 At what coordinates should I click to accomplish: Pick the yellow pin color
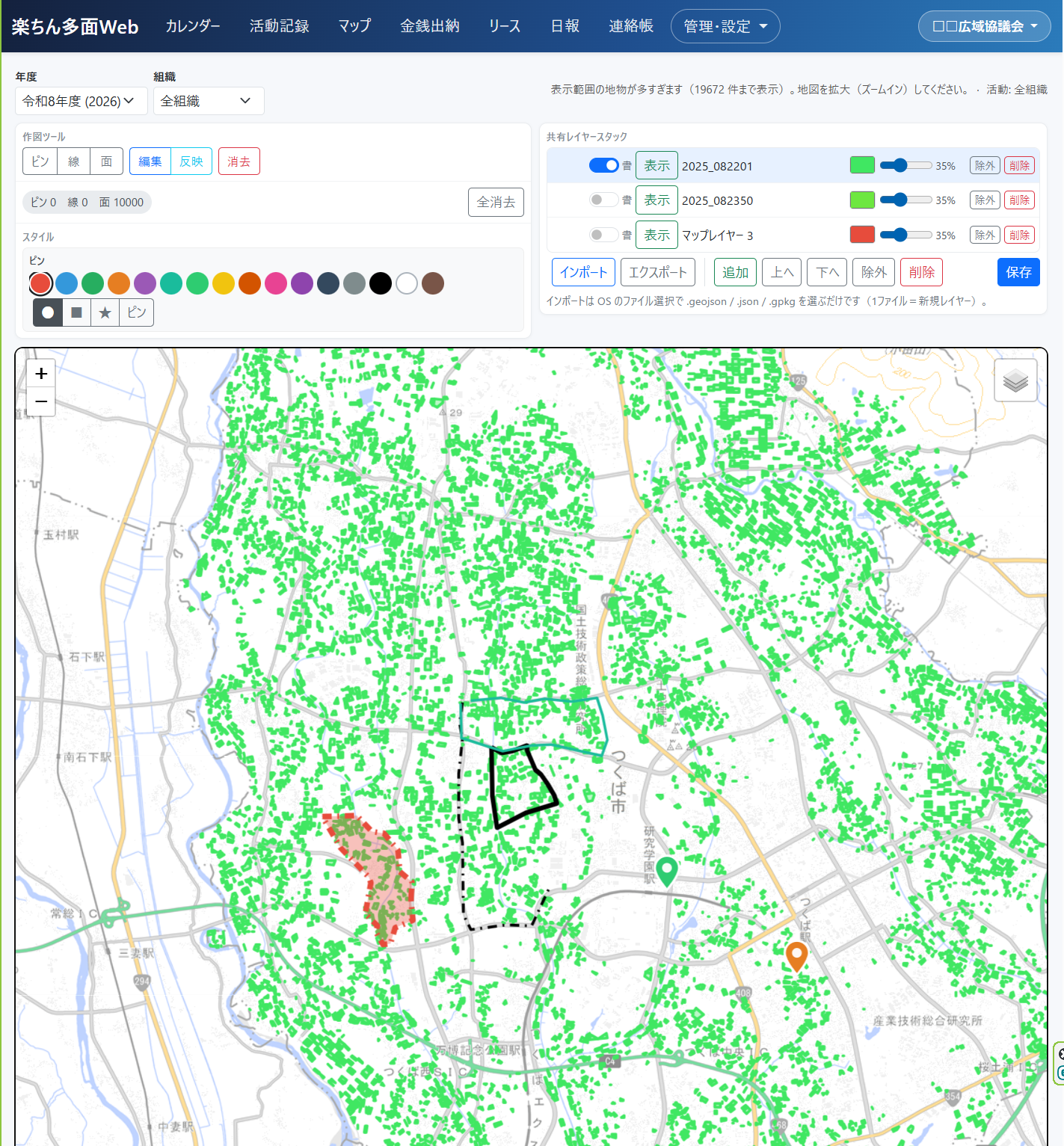pos(224,283)
